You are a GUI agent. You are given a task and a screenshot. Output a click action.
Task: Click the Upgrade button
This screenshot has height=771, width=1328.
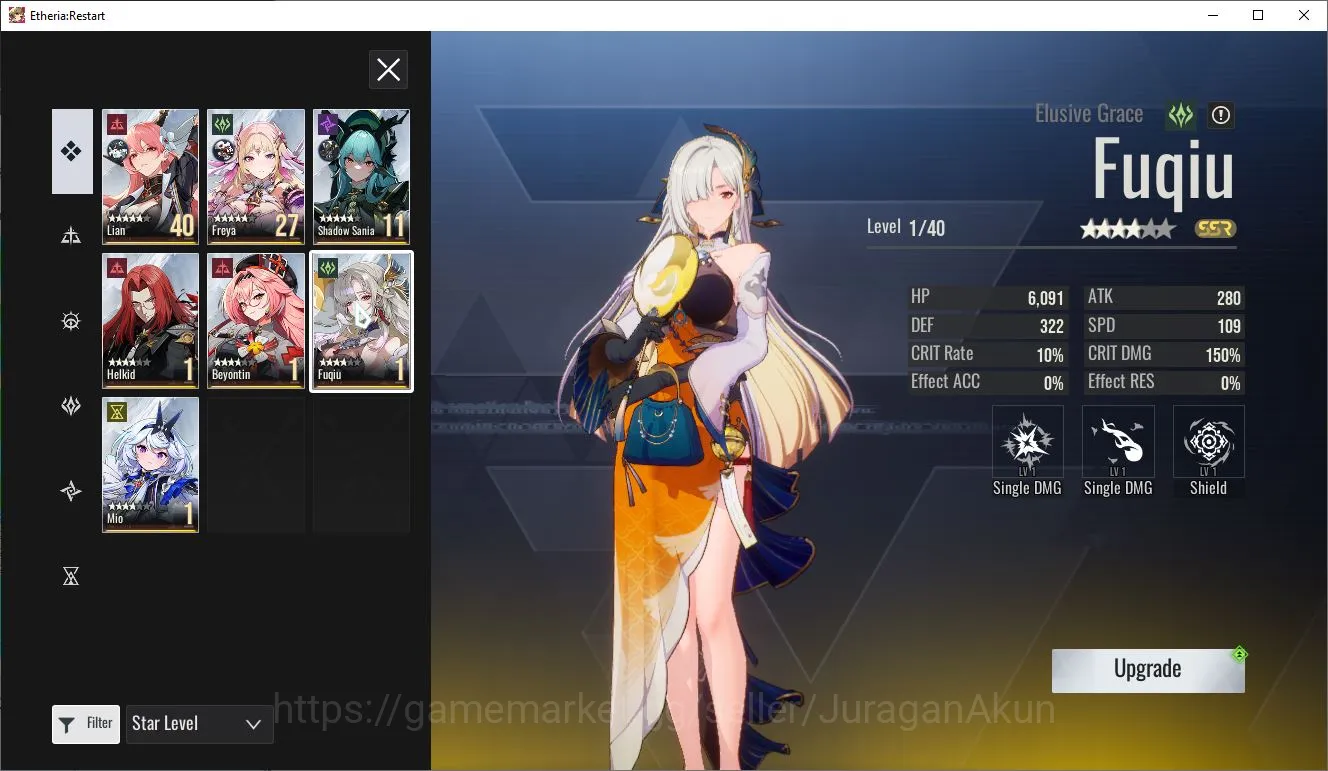[x=1148, y=670]
